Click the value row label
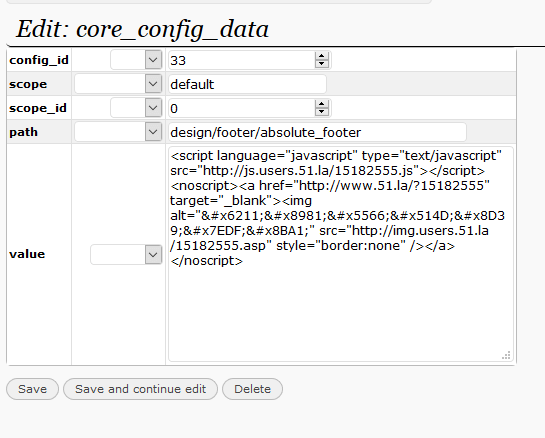Image resolution: width=545 pixels, height=438 pixels. click(x=27, y=254)
